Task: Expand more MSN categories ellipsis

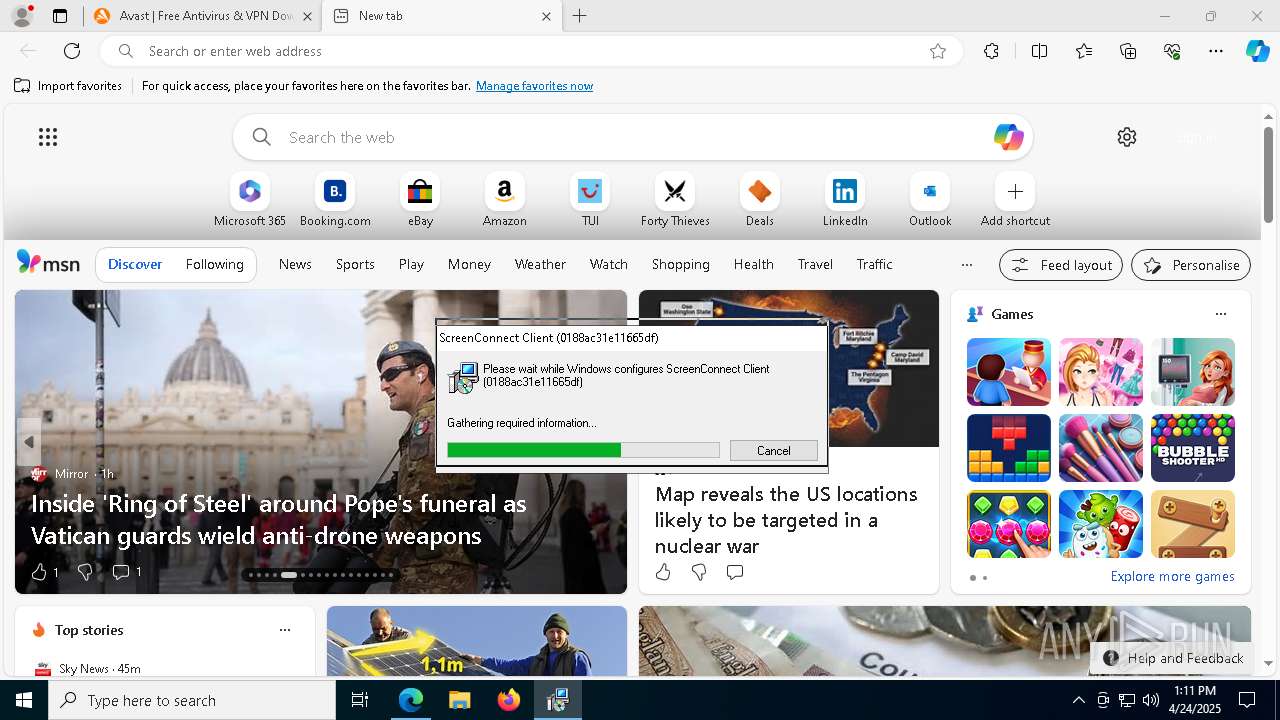Action: pyautogui.click(x=966, y=265)
